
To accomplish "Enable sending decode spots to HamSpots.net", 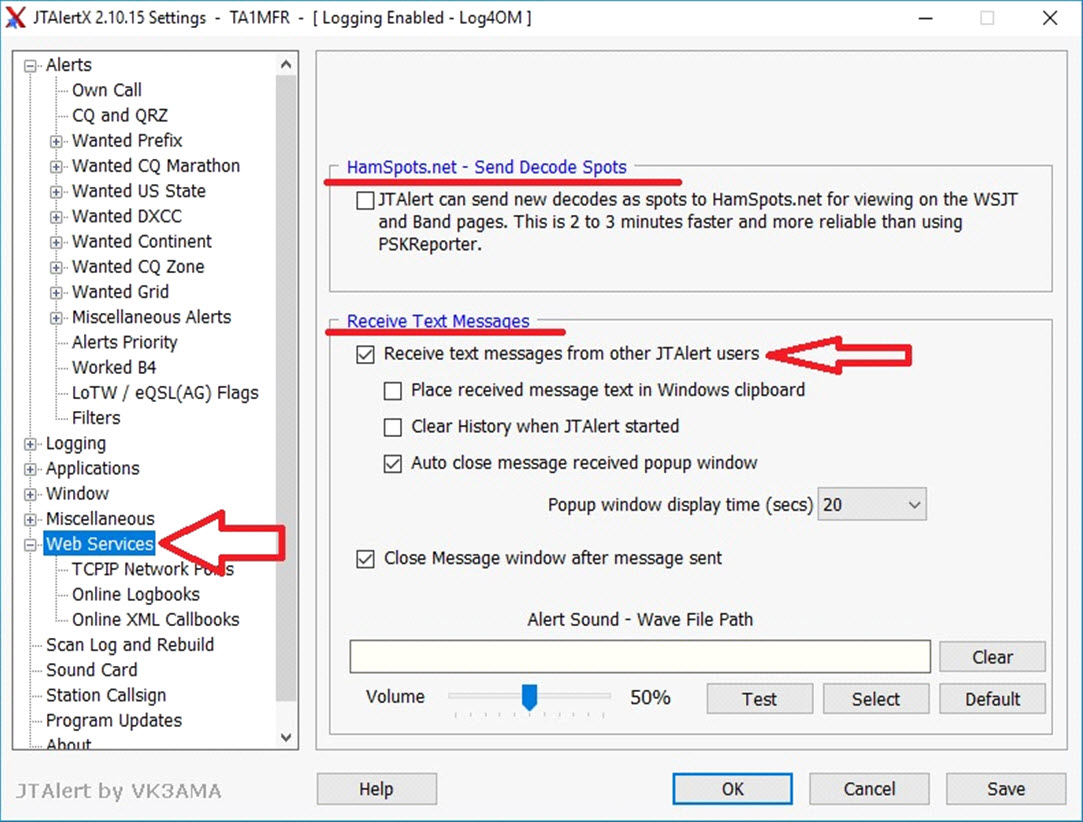I will pos(365,201).
